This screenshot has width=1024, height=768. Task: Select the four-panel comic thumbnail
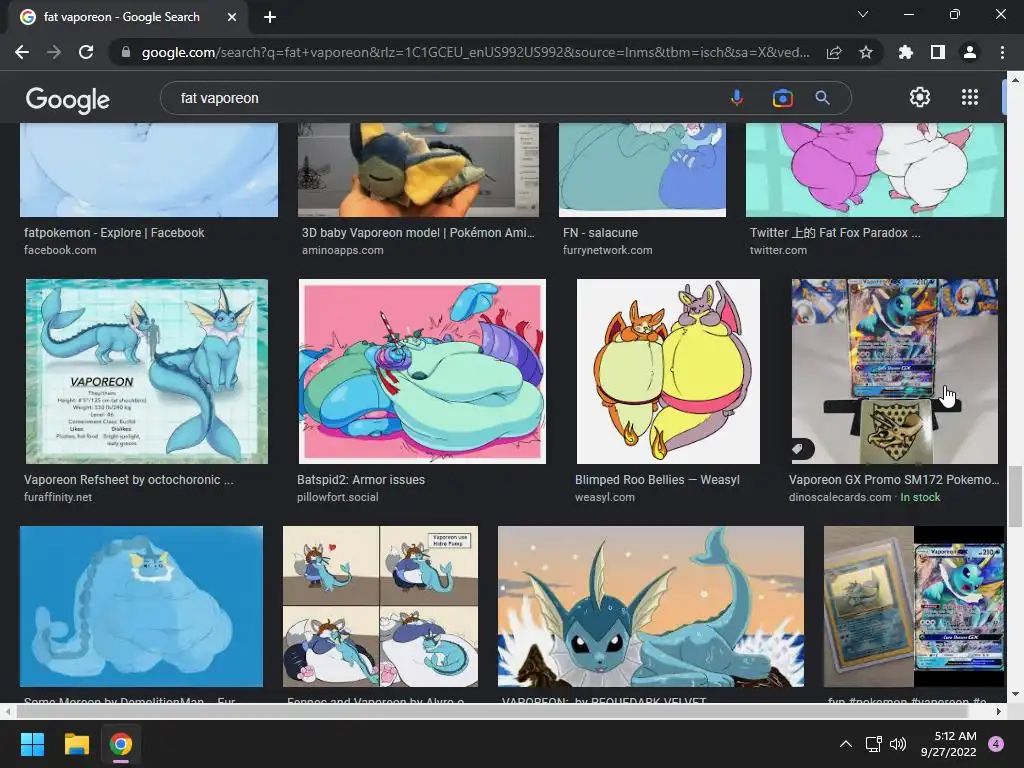click(x=380, y=606)
